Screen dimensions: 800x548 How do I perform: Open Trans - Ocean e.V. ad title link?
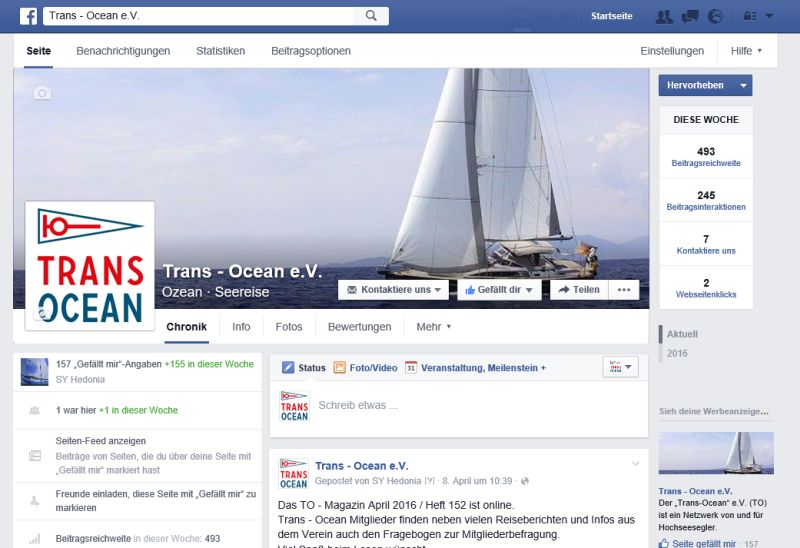(x=695, y=491)
